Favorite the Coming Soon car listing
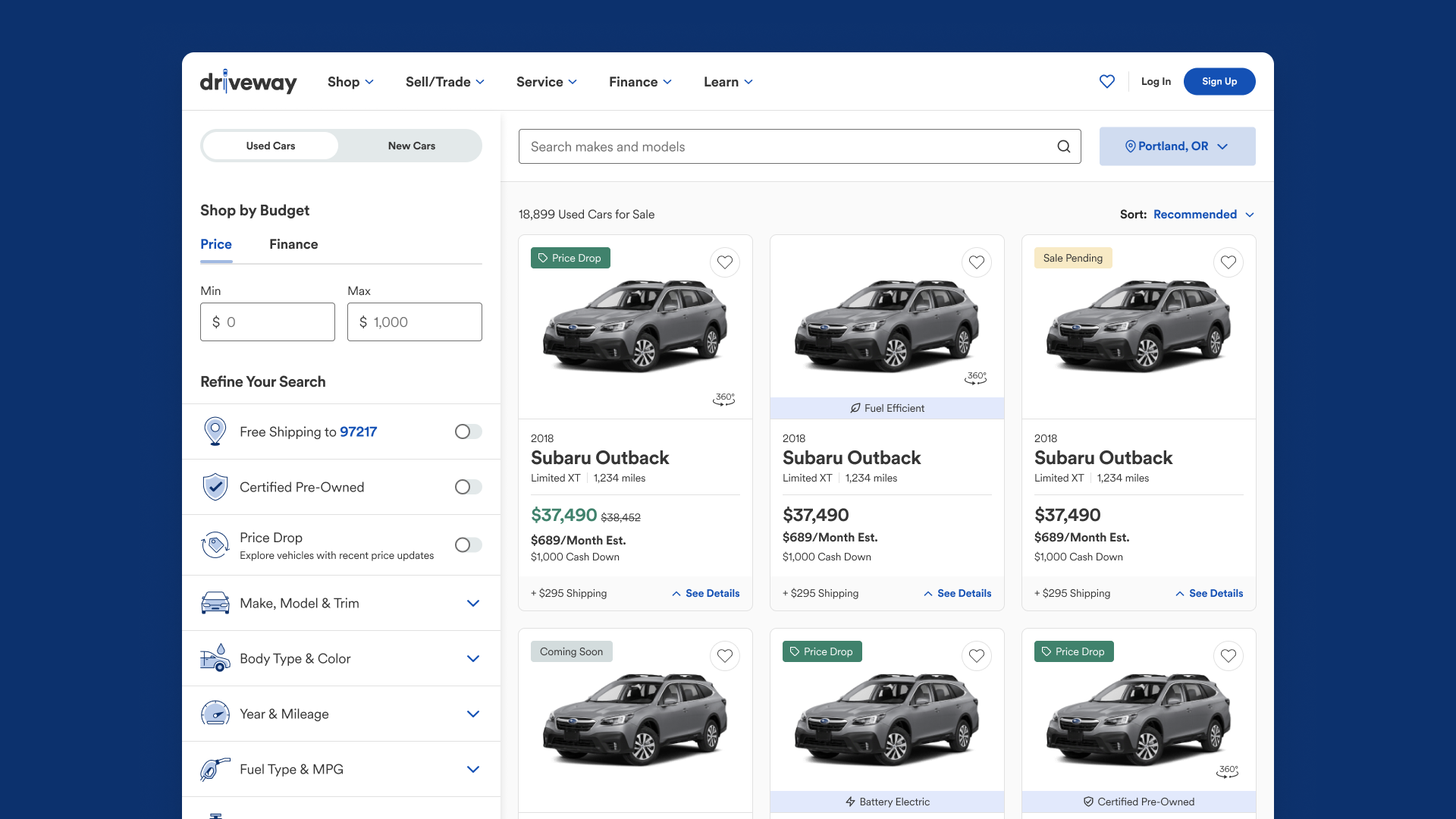The image size is (1456, 819). [724, 656]
